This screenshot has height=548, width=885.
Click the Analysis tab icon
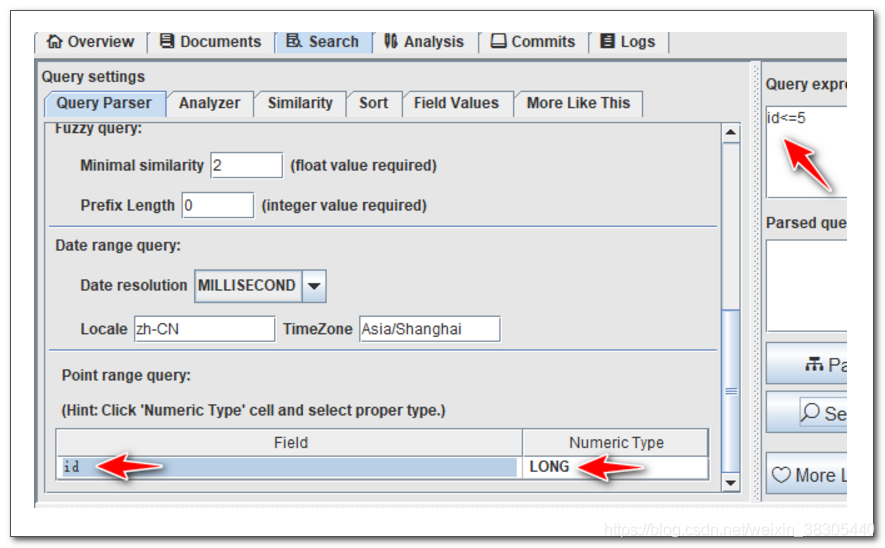(391, 41)
